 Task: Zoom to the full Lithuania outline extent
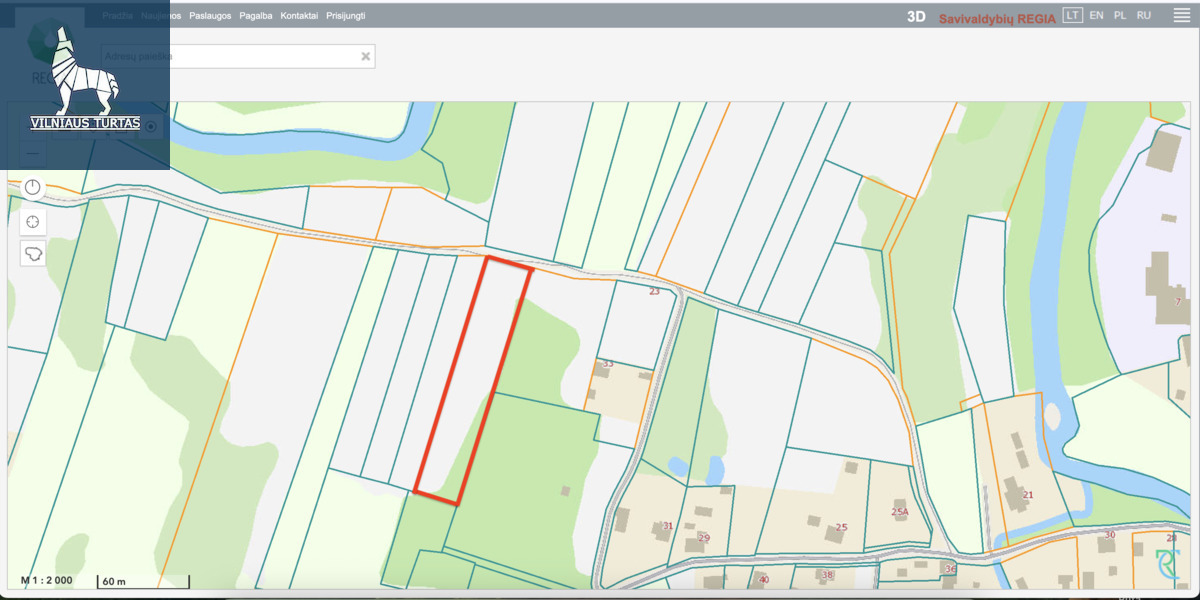click(33, 253)
